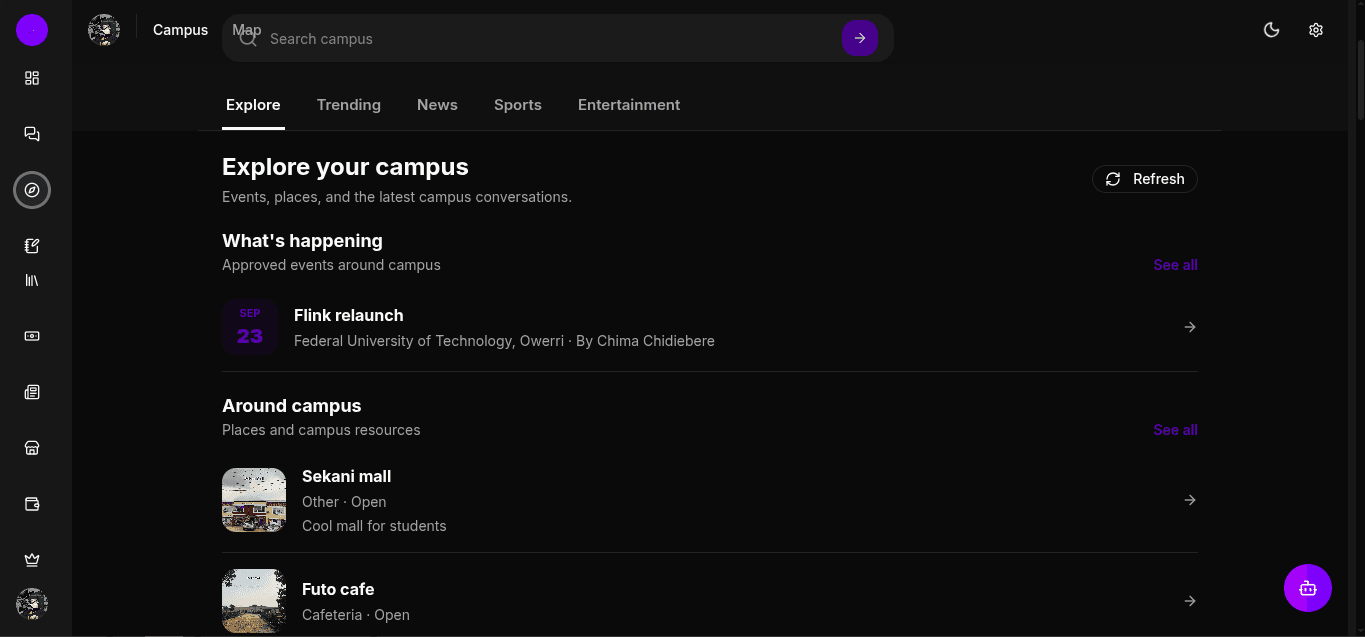This screenshot has width=1365, height=637.
Task: Open the Sekani mall thumbnail image
Action: (254, 500)
